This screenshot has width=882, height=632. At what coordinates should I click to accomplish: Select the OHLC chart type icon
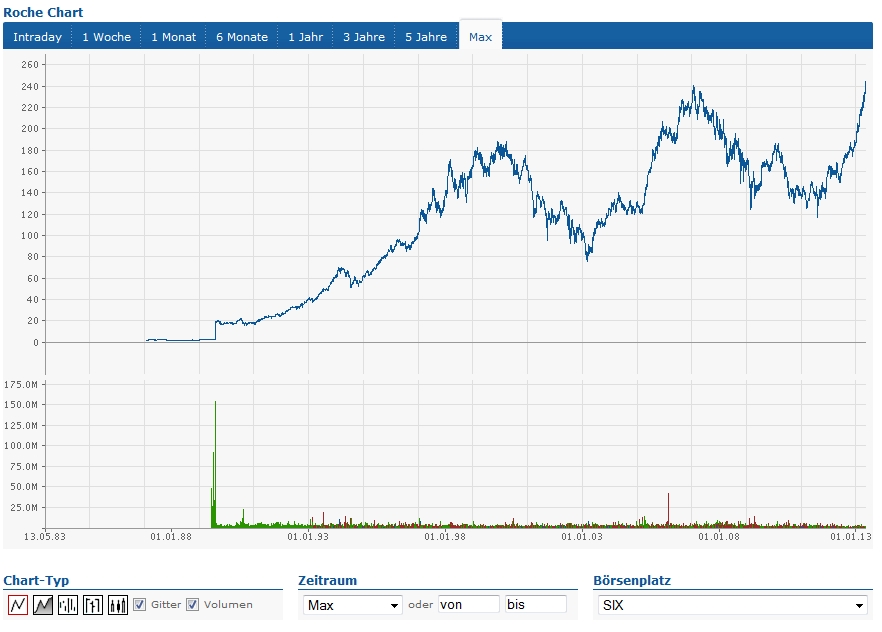pyautogui.click(x=93, y=605)
